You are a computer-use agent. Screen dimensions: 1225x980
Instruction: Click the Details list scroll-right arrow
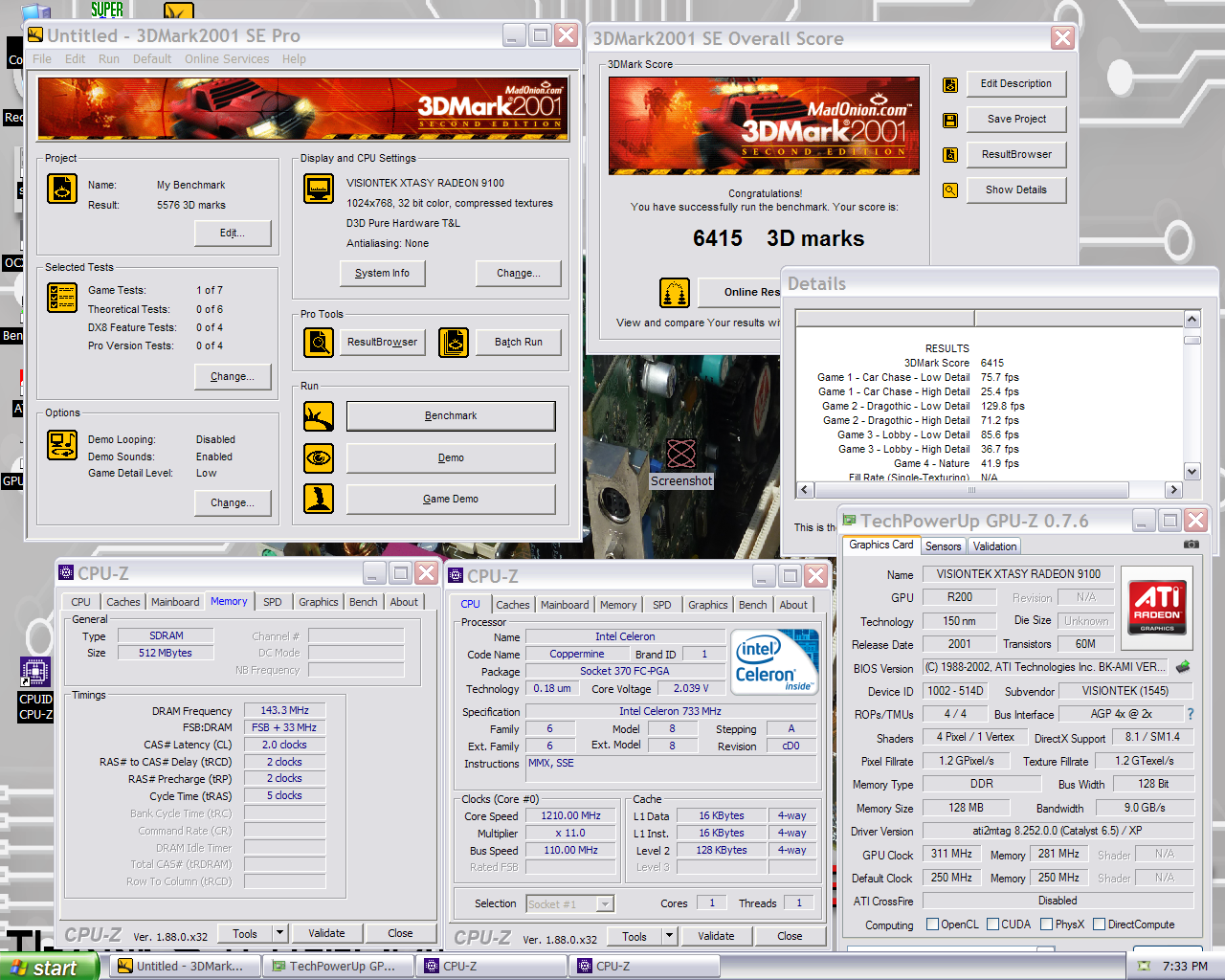coord(1173,490)
